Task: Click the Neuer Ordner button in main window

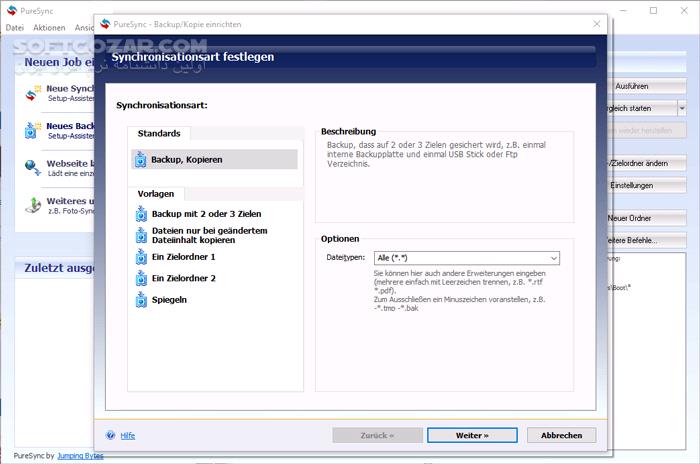Action: point(646,218)
